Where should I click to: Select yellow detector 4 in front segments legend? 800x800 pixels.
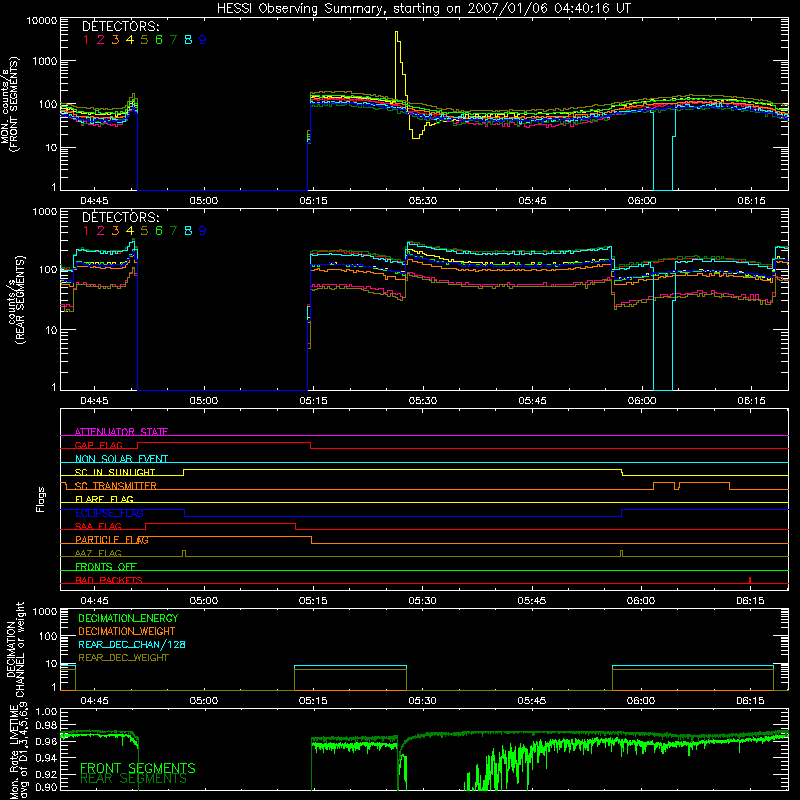pos(130,40)
